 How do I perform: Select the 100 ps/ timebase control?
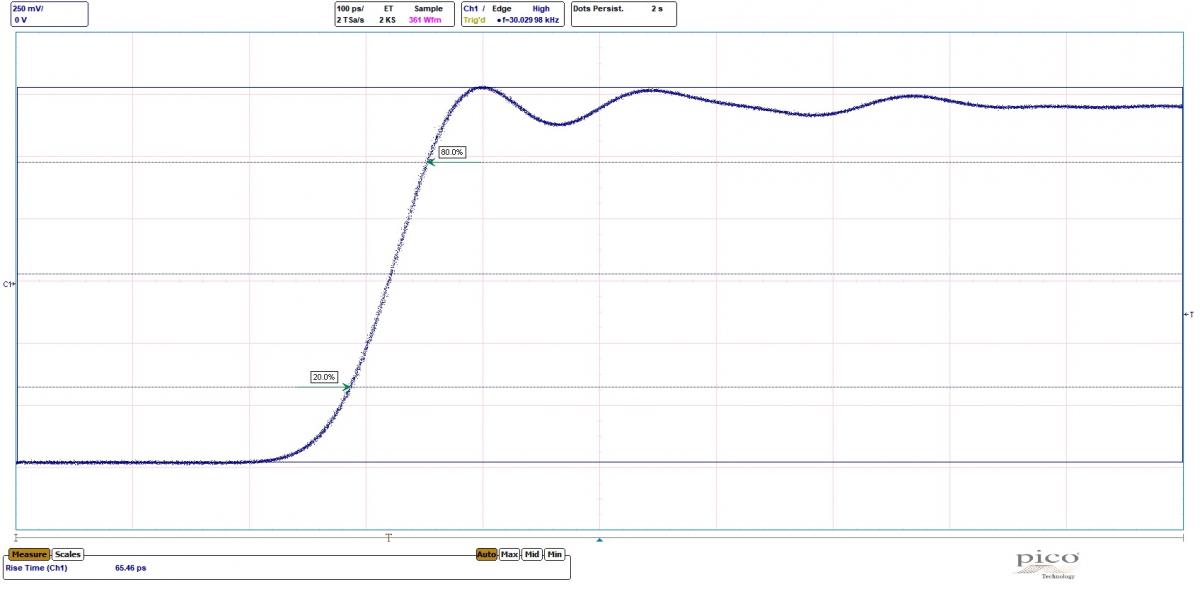click(x=349, y=8)
